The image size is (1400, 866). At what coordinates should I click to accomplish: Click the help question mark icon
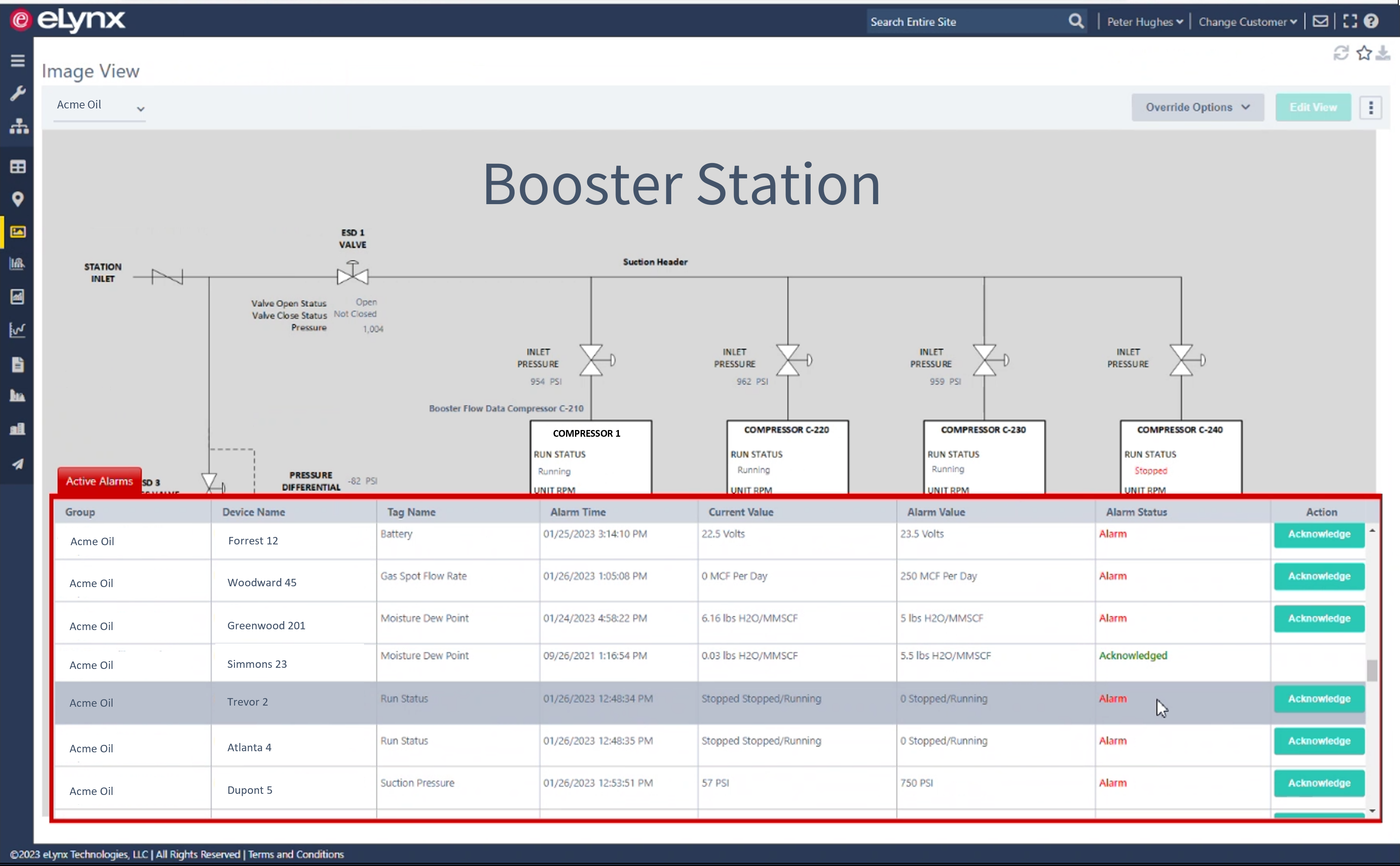(1371, 21)
